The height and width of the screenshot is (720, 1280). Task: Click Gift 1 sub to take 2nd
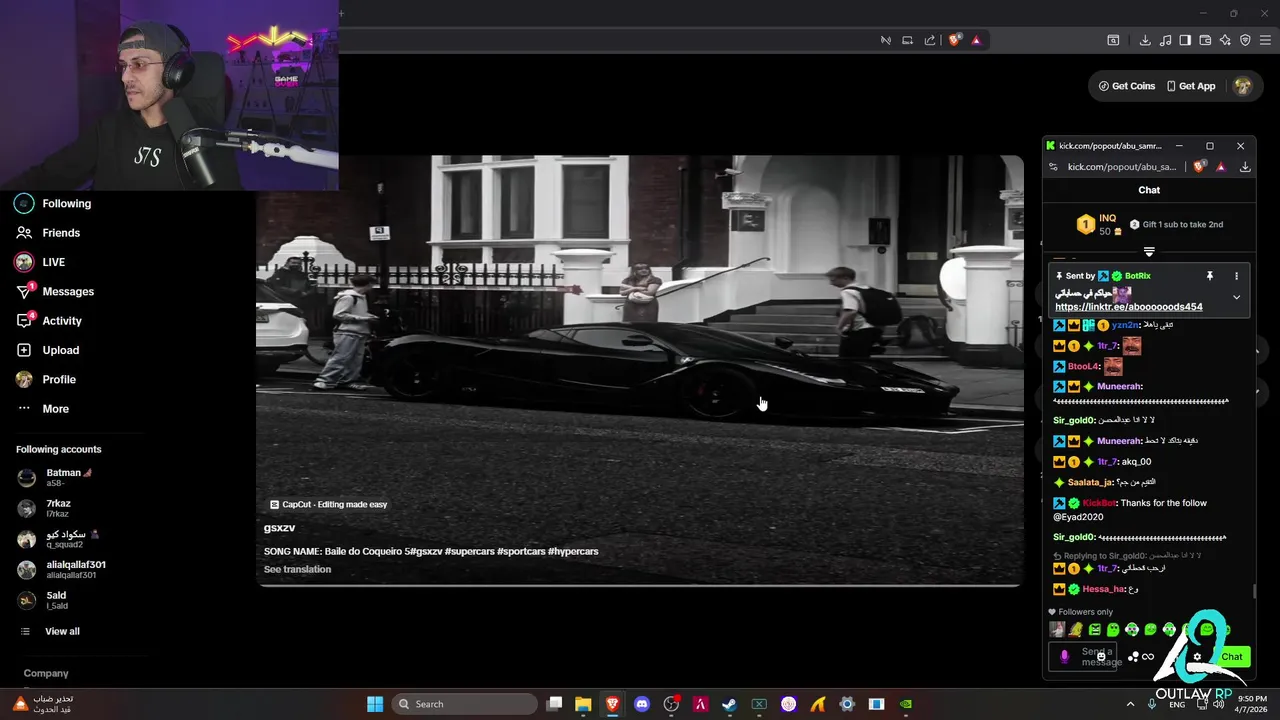pos(1176,224)
